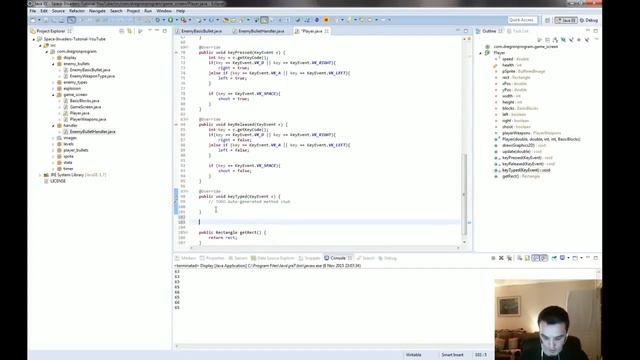This screenshot has width=640, height=360.
Task: Select EnemyWeaponType.java in Project Explorer
Action: point(92,76)
